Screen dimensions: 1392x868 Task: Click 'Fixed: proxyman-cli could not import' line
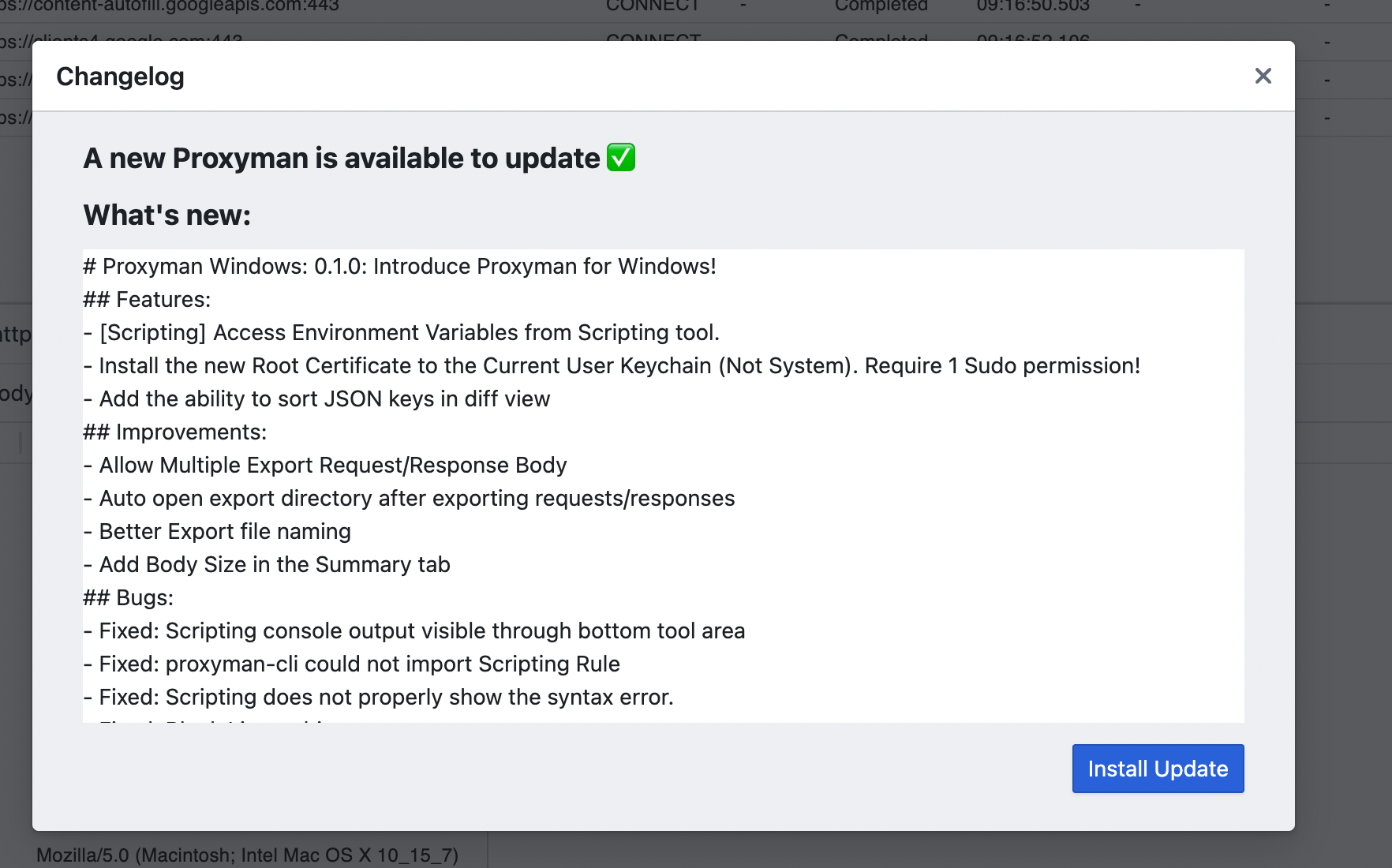click(x=351, y=664)
